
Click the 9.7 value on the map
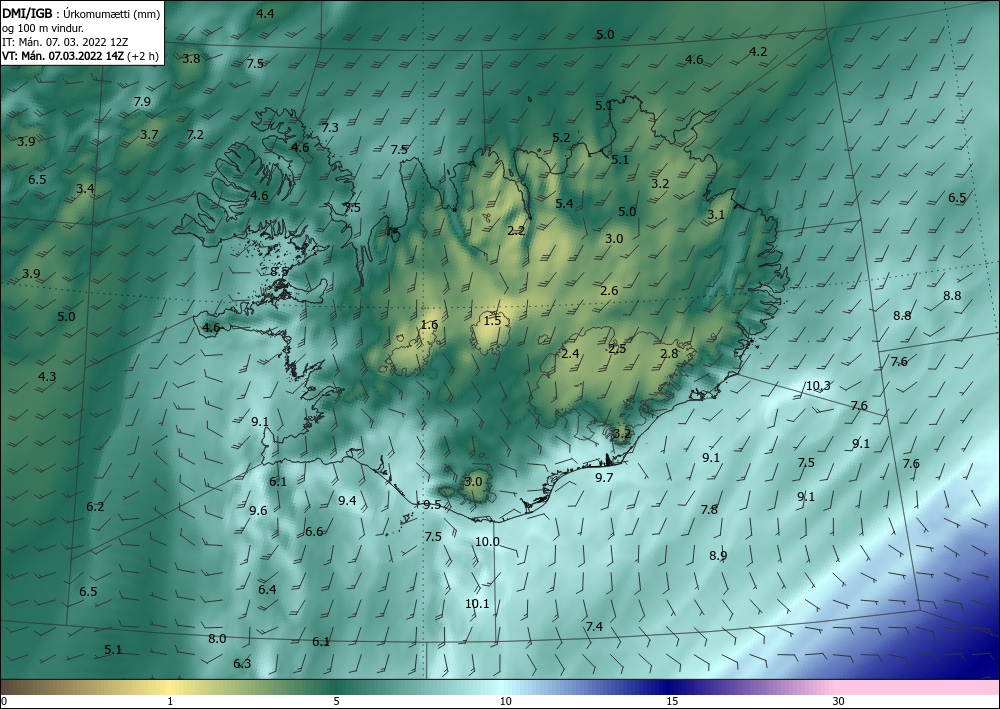pos(604,478)
